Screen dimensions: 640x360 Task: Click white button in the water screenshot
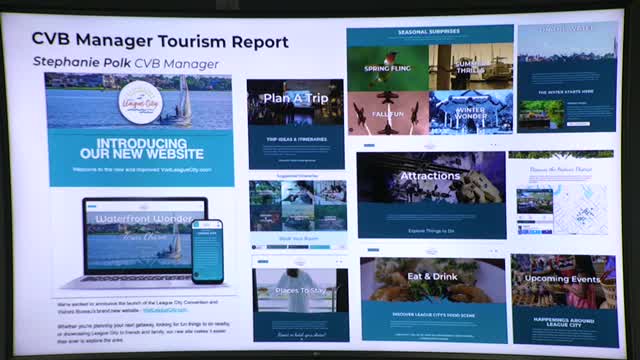(578, 124)
